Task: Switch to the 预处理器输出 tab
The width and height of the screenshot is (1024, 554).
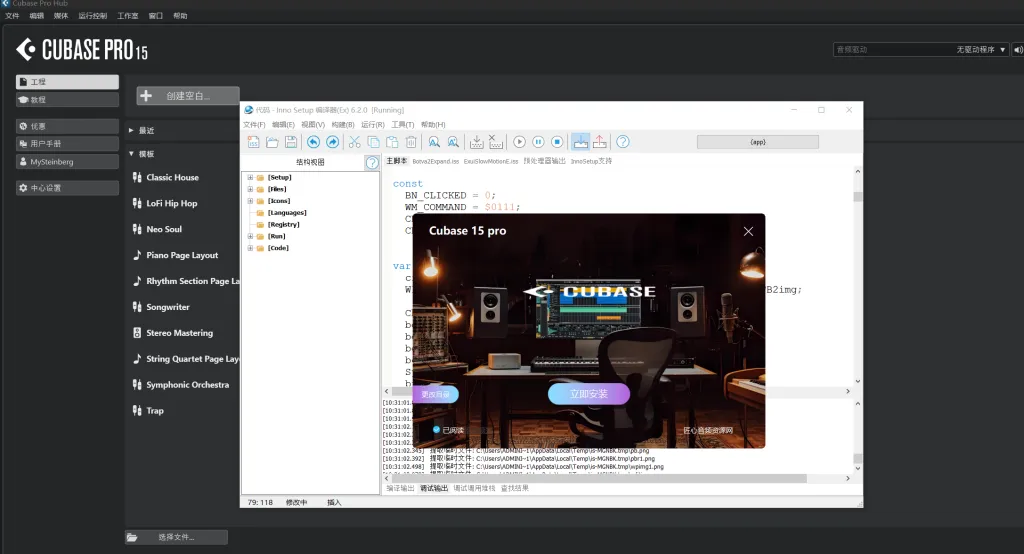Action: 544,161
